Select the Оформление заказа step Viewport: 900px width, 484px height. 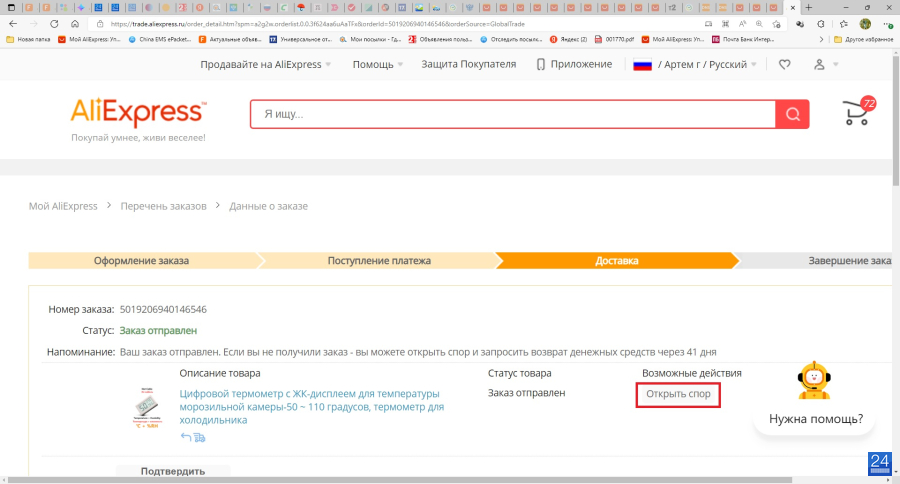(141, 261)
